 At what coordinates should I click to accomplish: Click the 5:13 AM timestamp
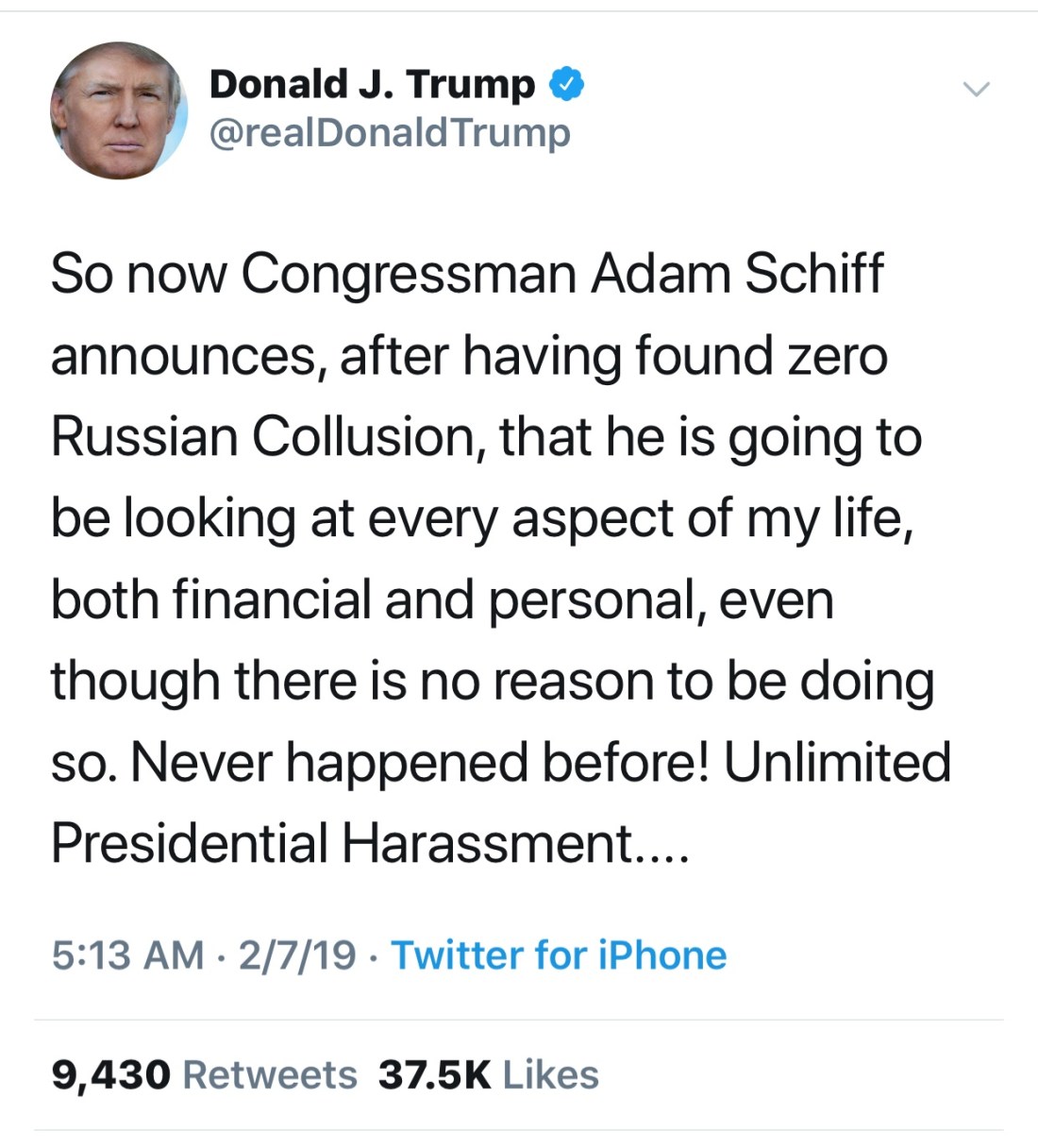(127, 955)
